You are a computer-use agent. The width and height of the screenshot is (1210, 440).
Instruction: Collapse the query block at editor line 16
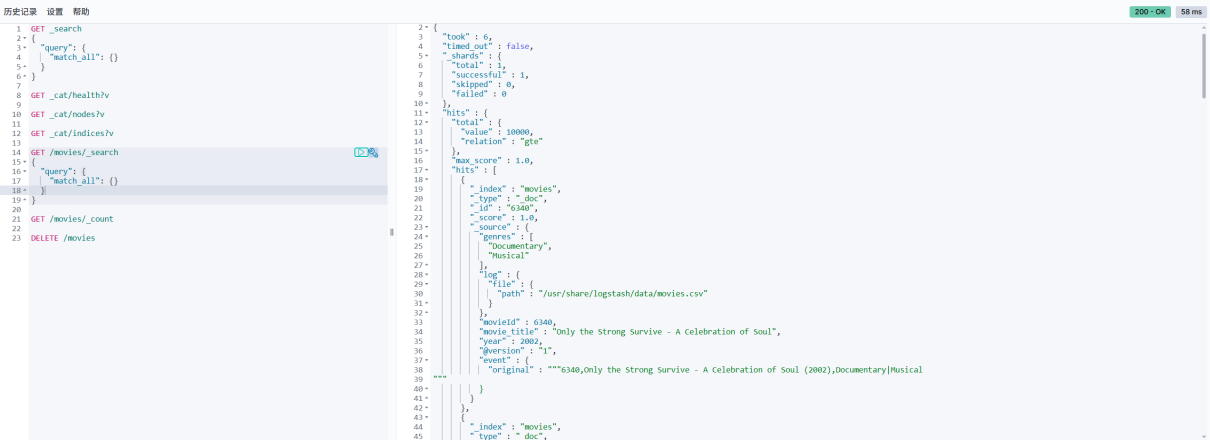24,172
